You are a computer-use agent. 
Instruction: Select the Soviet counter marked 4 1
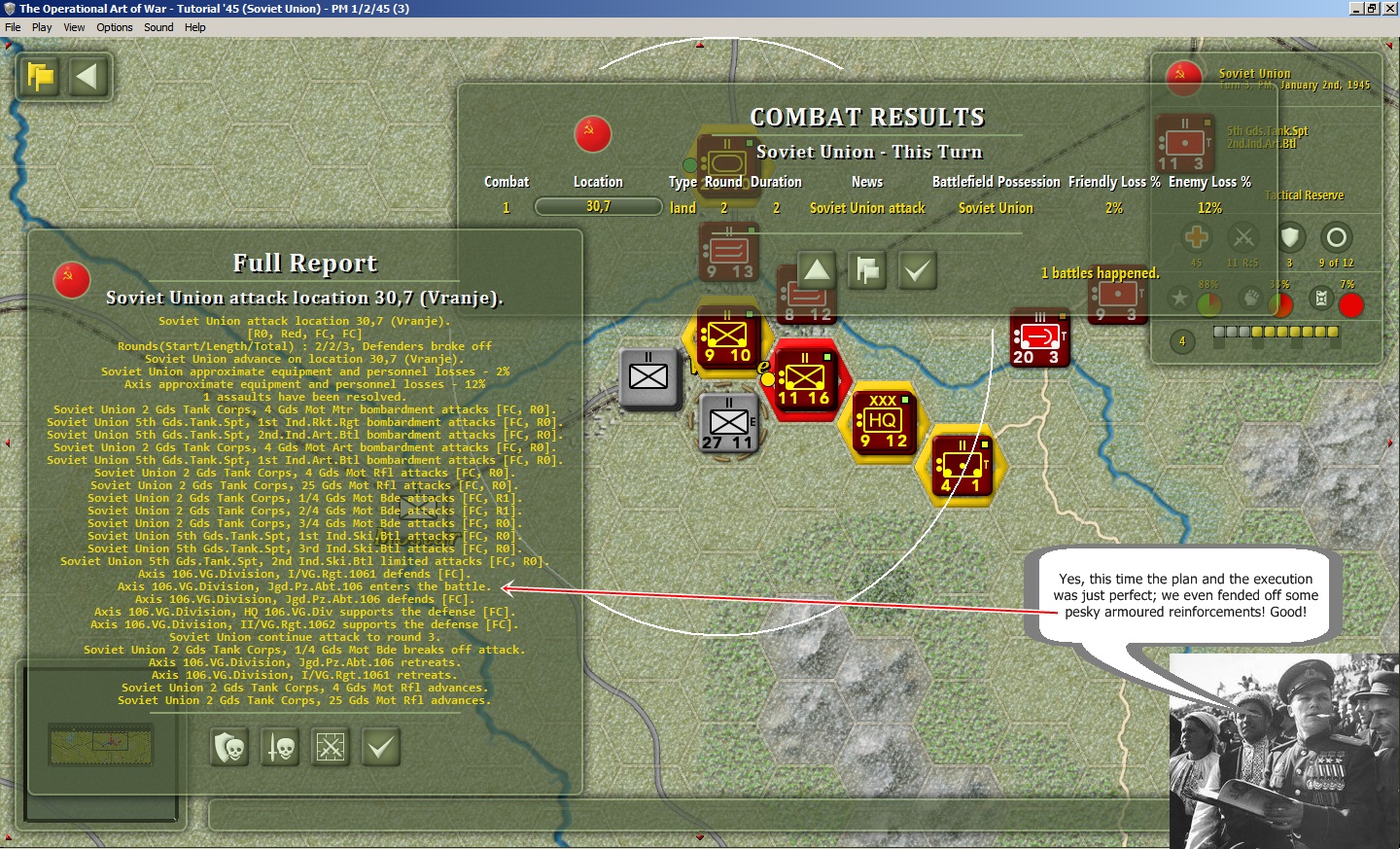962,465
